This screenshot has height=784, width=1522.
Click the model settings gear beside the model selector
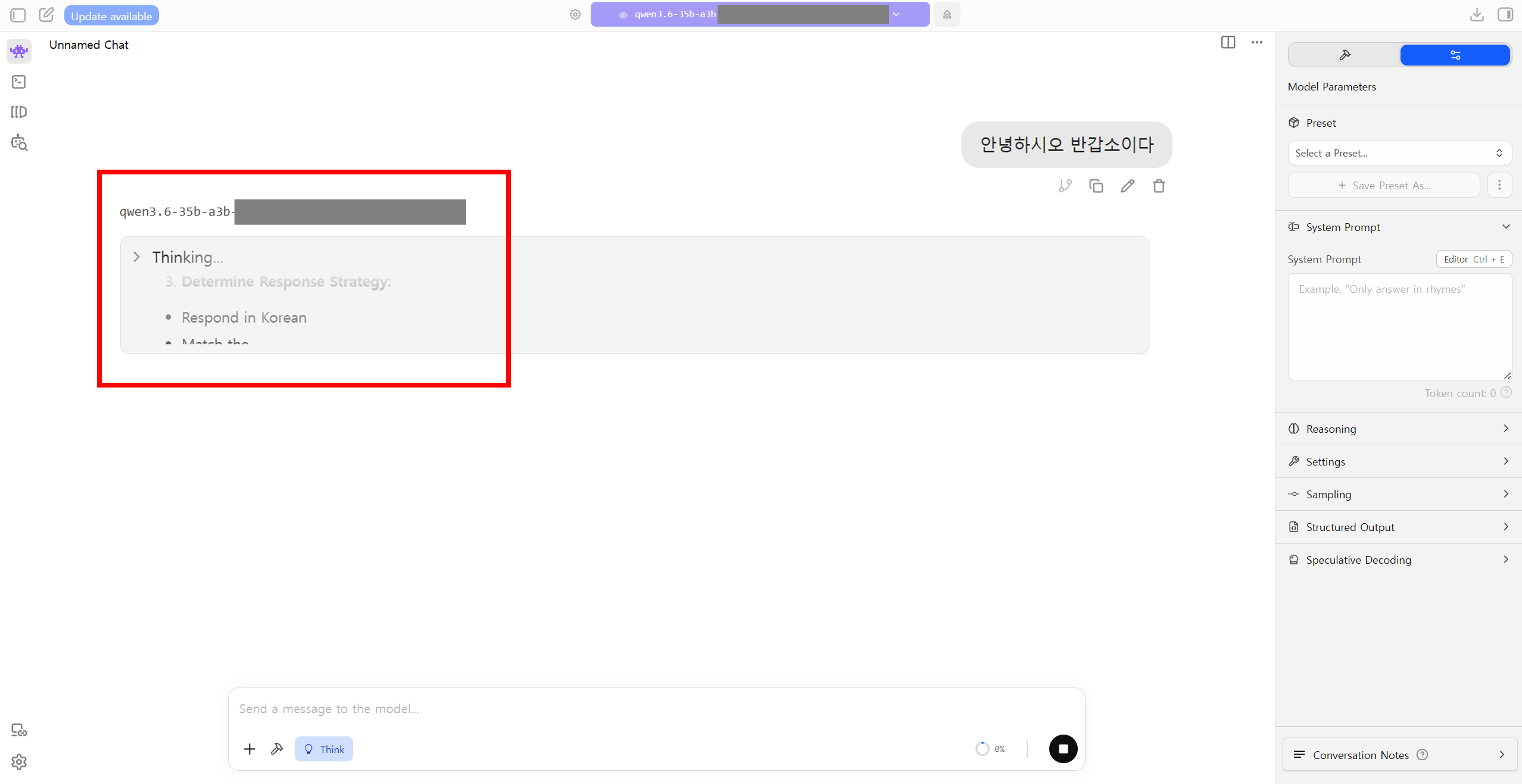click(575, 14)
